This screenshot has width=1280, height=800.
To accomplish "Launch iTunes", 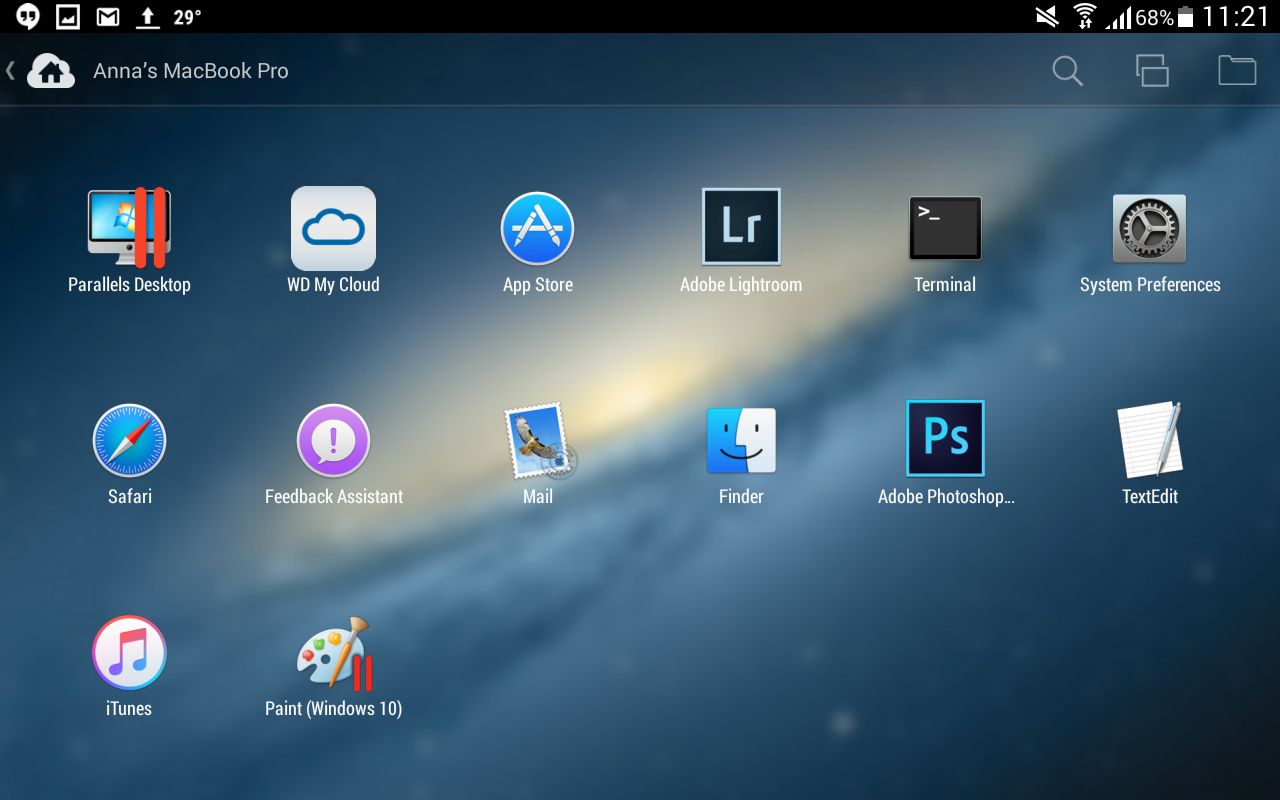I will click(129, 653).
